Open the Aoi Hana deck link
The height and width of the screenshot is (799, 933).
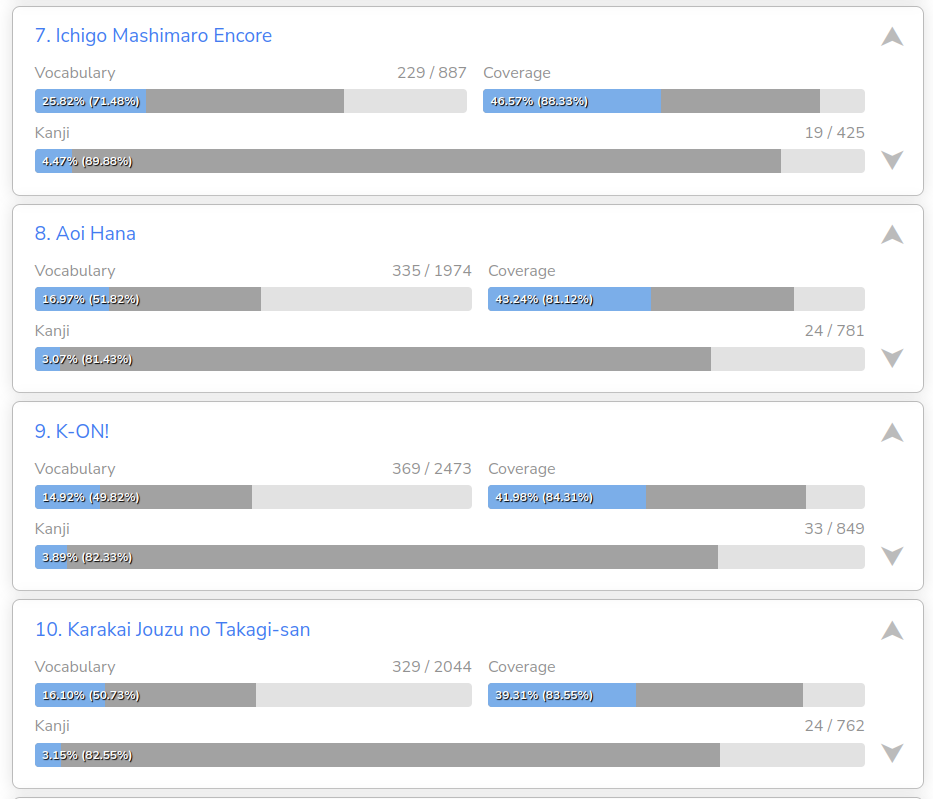[x=85, y=234]
